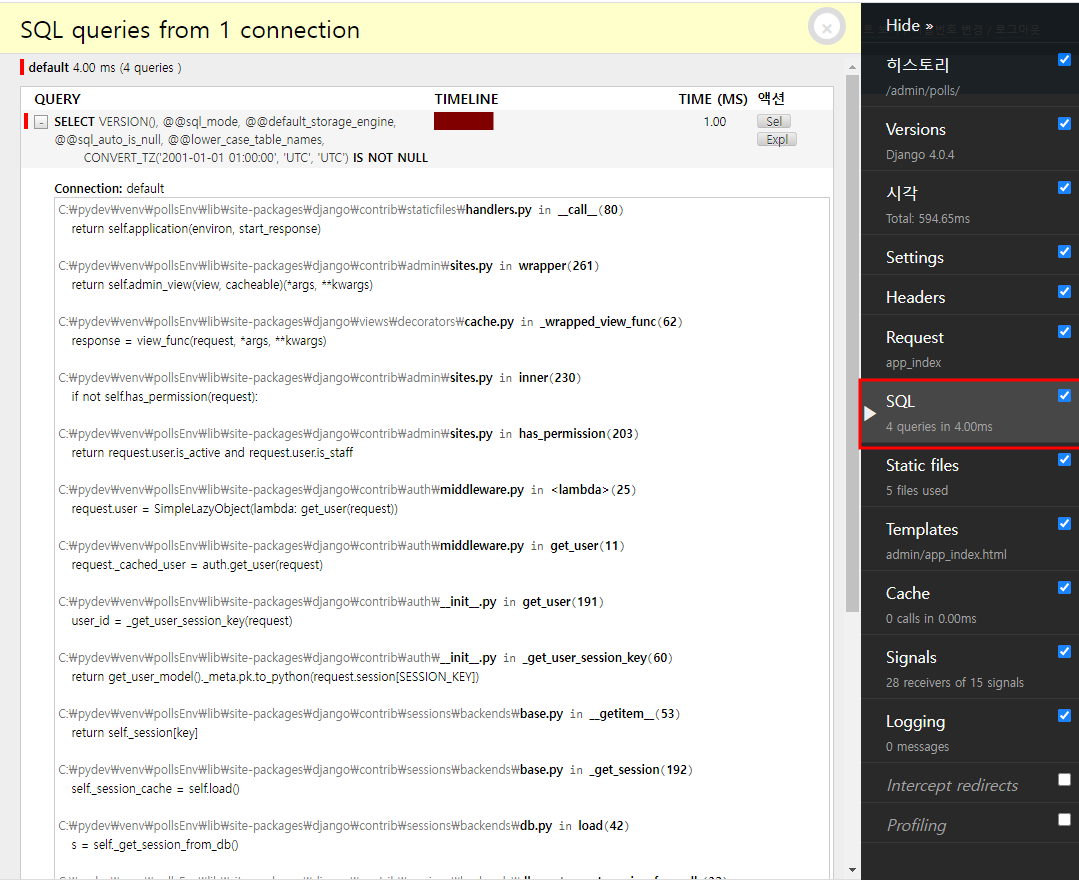Click the sites.py has_permission(203) trace line
The width and height of the screenshot is (1079, 880).
348,433
